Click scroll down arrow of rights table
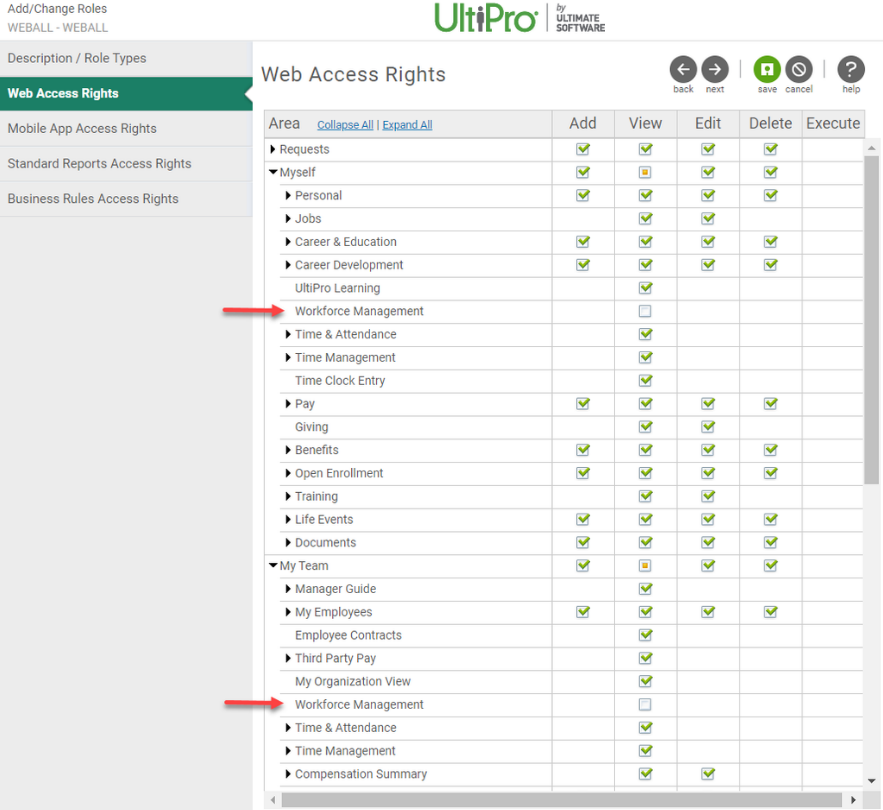 872,781
